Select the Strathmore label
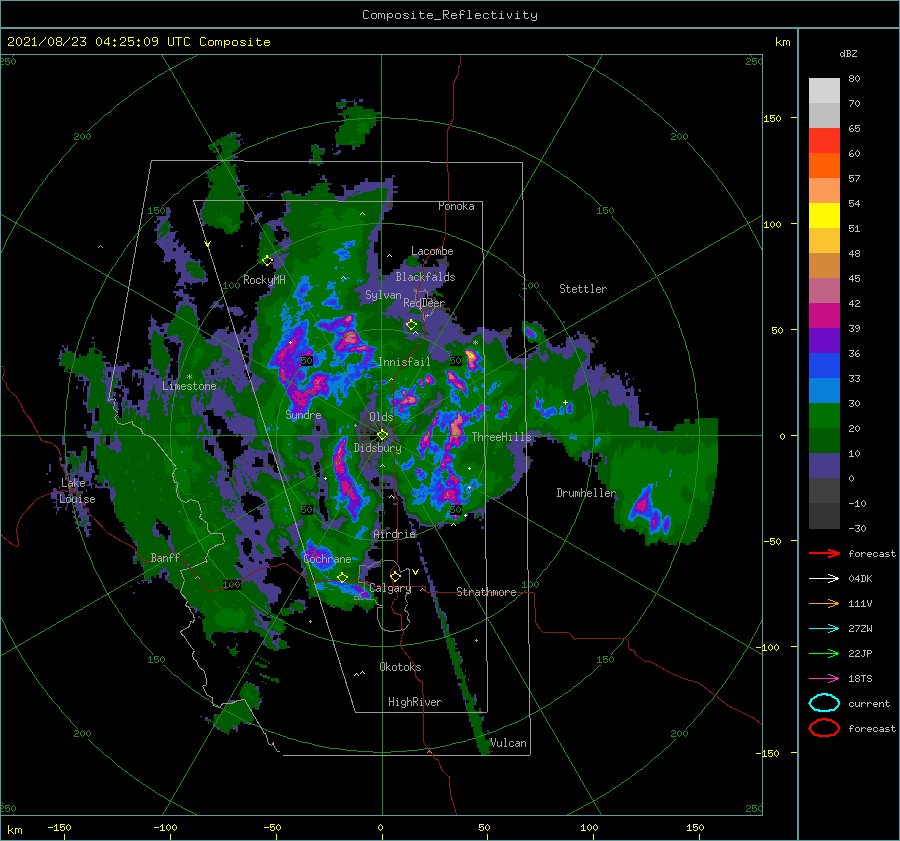Viewport: 900px width, 841px height. [486, 592]
